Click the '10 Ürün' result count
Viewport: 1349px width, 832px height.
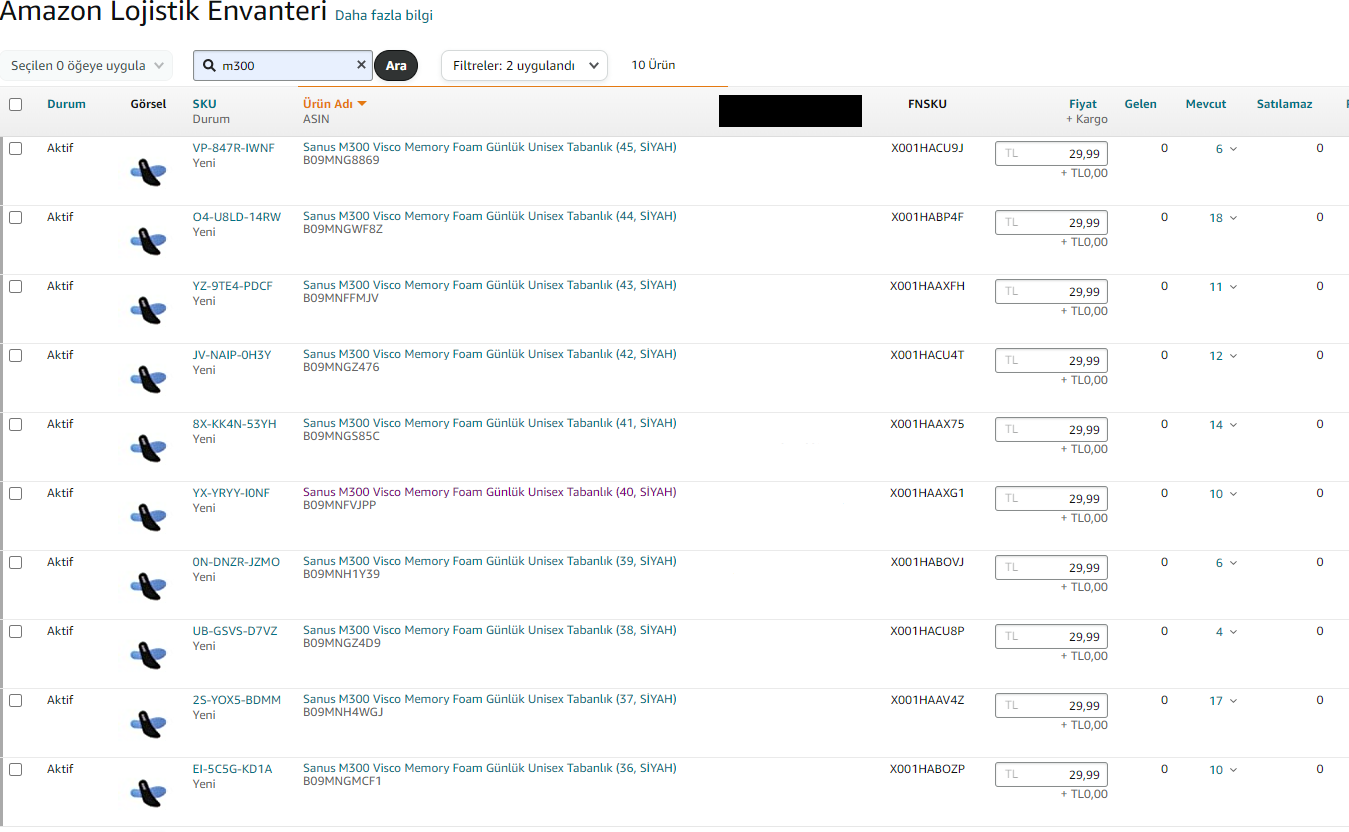pos(653,65)
